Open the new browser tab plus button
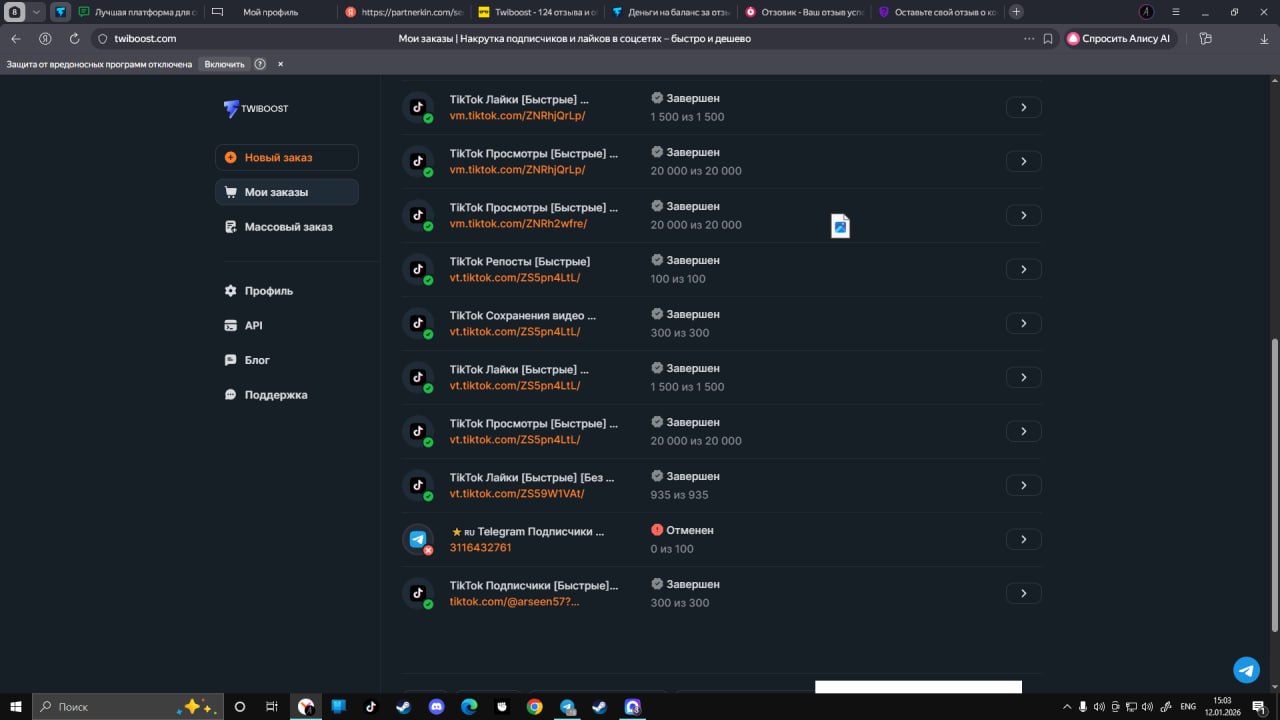 click(x=1016, y=12)
